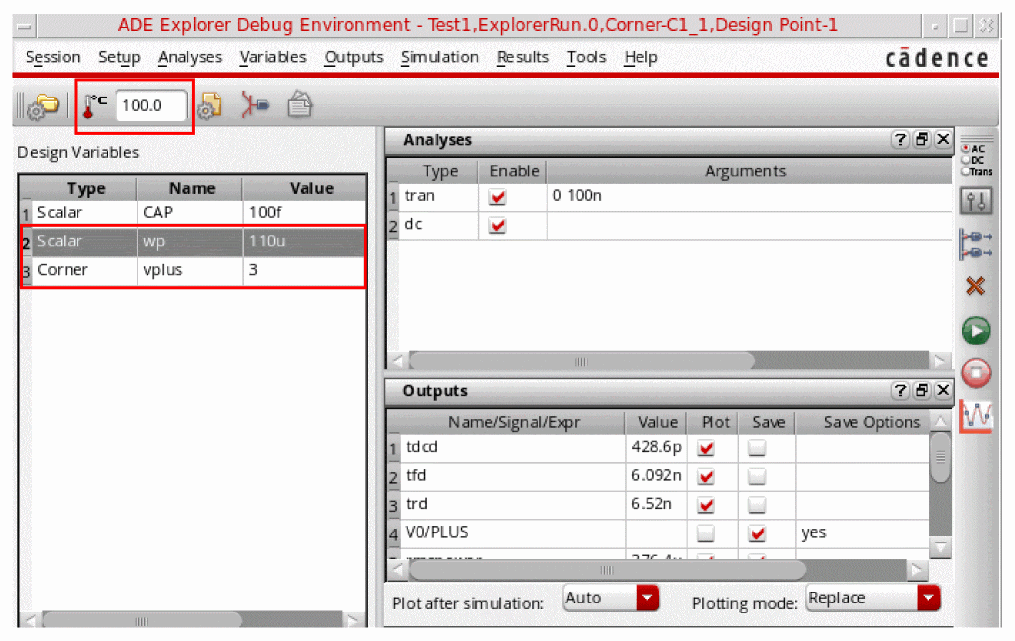
Task: Toggle Plot checkbox for tdcd output
Action: click(x=706, y=448)
